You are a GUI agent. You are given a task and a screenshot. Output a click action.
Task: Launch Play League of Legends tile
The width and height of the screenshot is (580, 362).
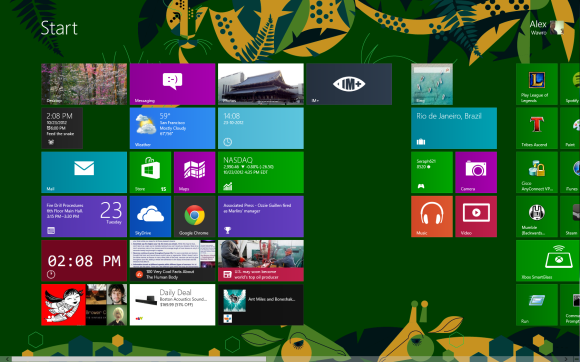click(537, 84)
